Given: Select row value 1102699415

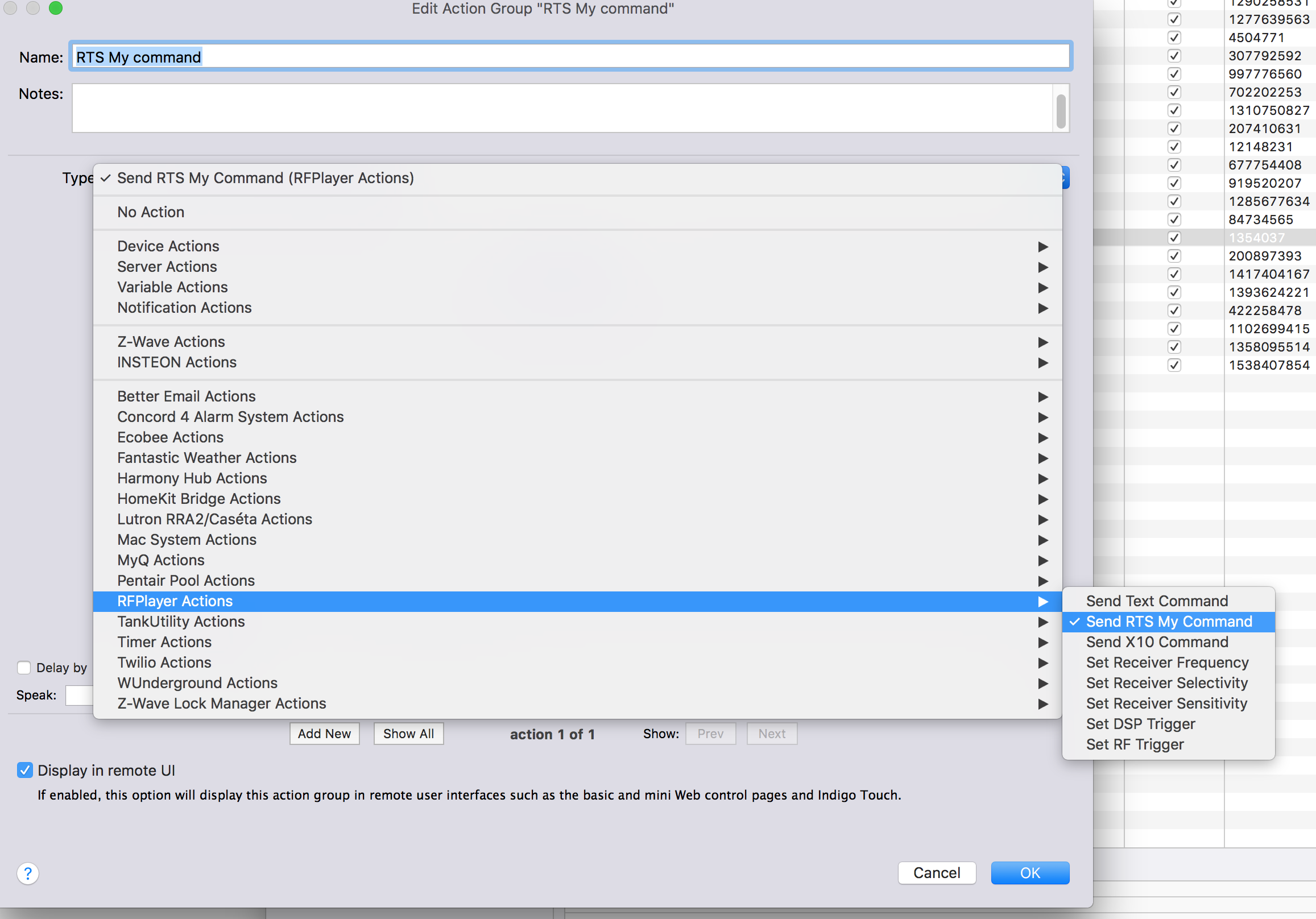Looking at the screenshot, I should [x=1269, y=329].
